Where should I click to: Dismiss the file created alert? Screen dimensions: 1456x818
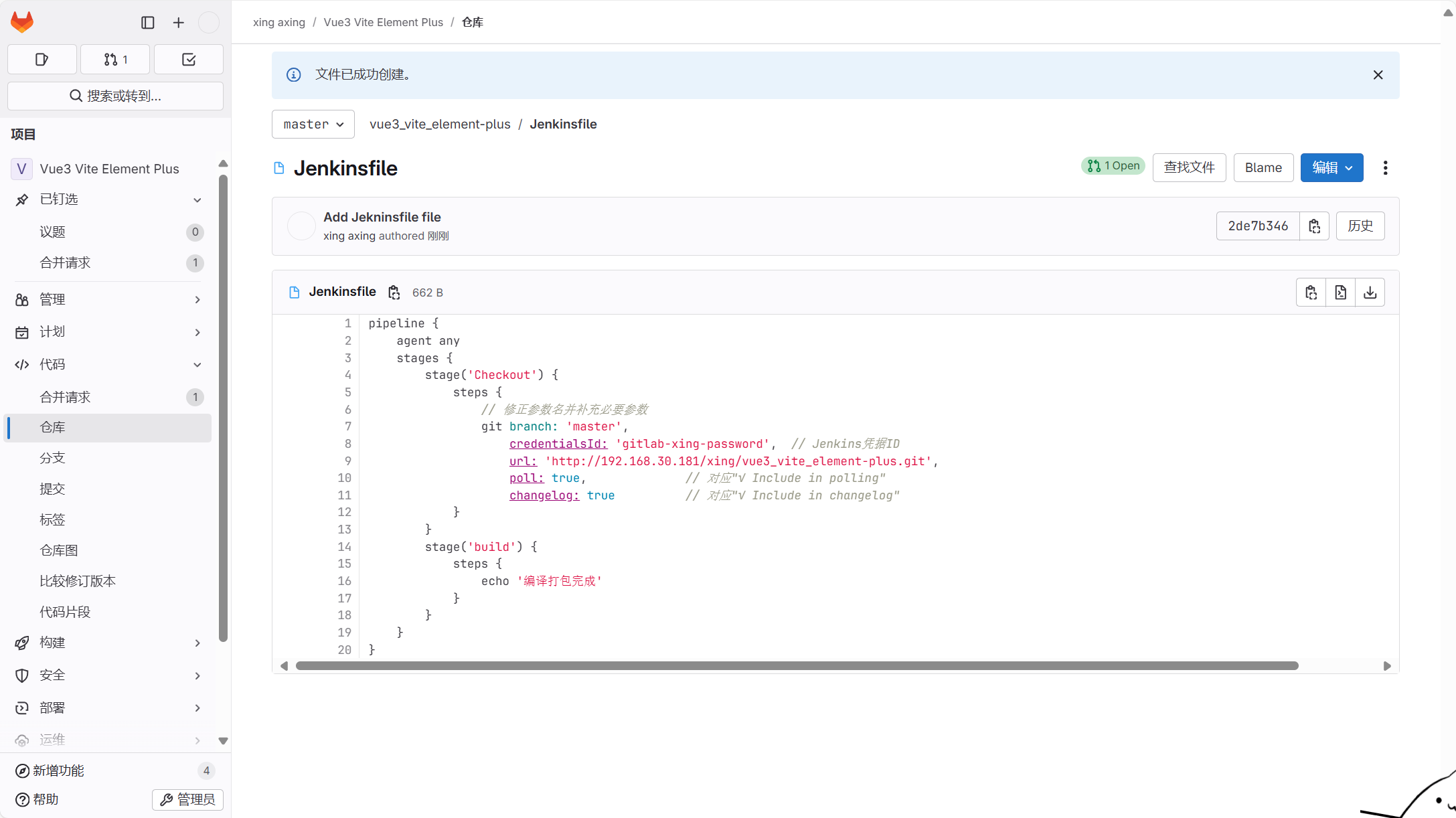coord(1378,75)
